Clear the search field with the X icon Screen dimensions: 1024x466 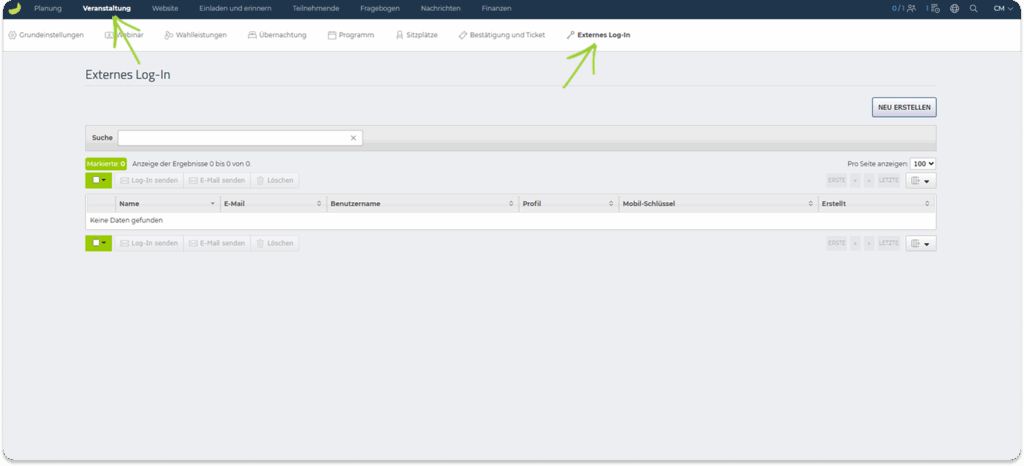coord(353,138)
